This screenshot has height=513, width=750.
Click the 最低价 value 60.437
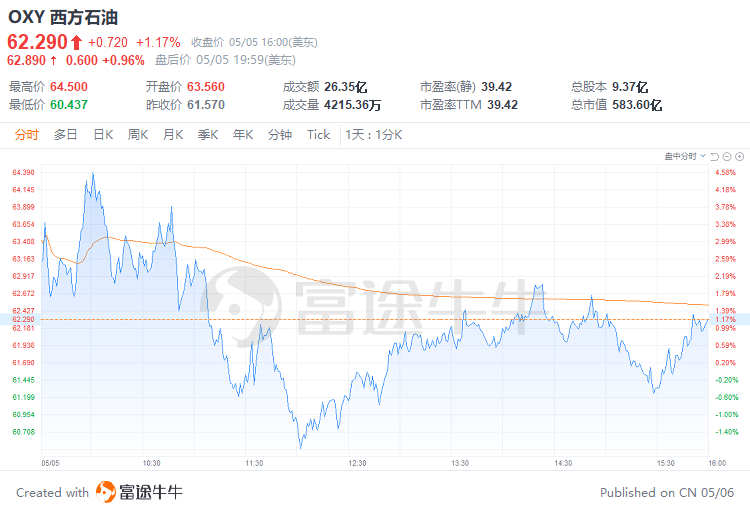(69, 105)
